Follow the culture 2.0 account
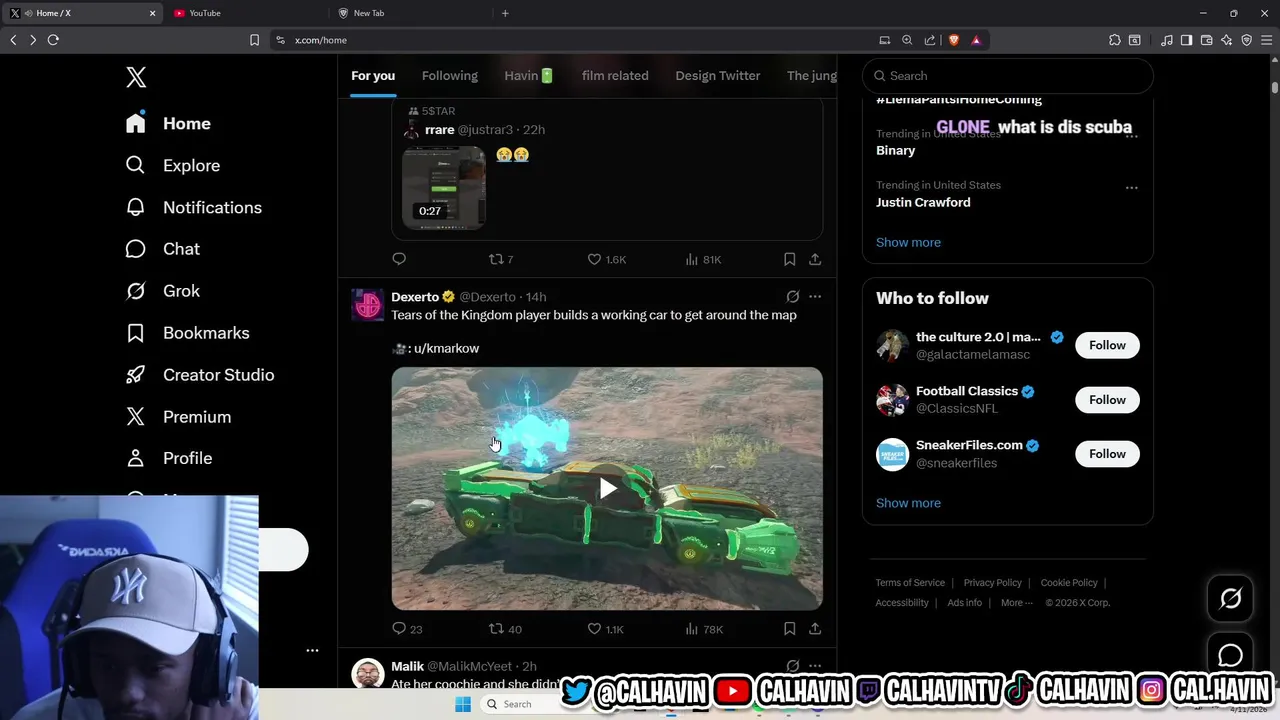 tap(1107, 345)
